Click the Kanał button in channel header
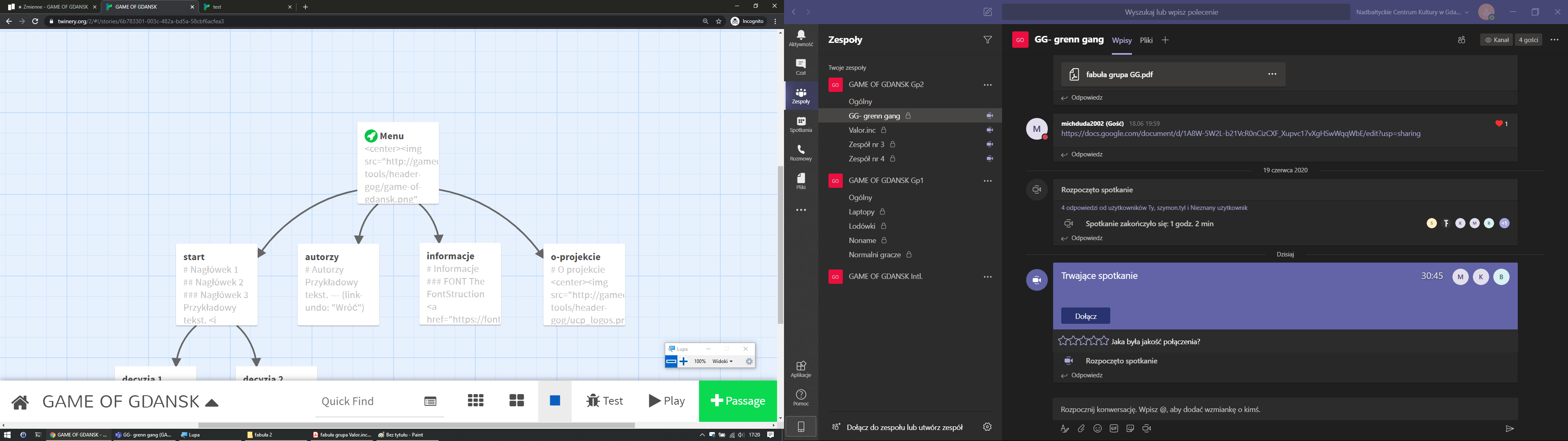The width and height of the screenshot is (1568, 441). click(x=1496, y=40)
